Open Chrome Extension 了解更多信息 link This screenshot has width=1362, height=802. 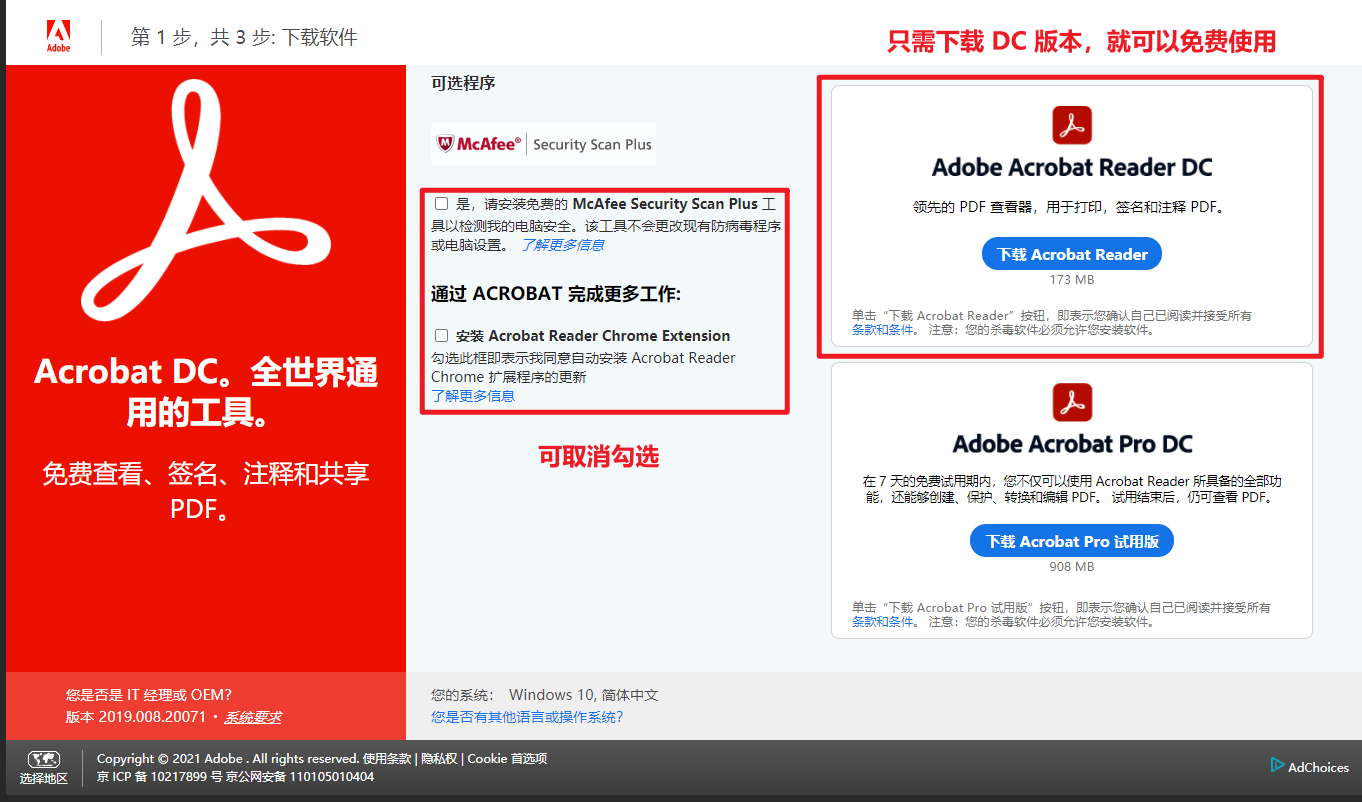coord(473,396)
